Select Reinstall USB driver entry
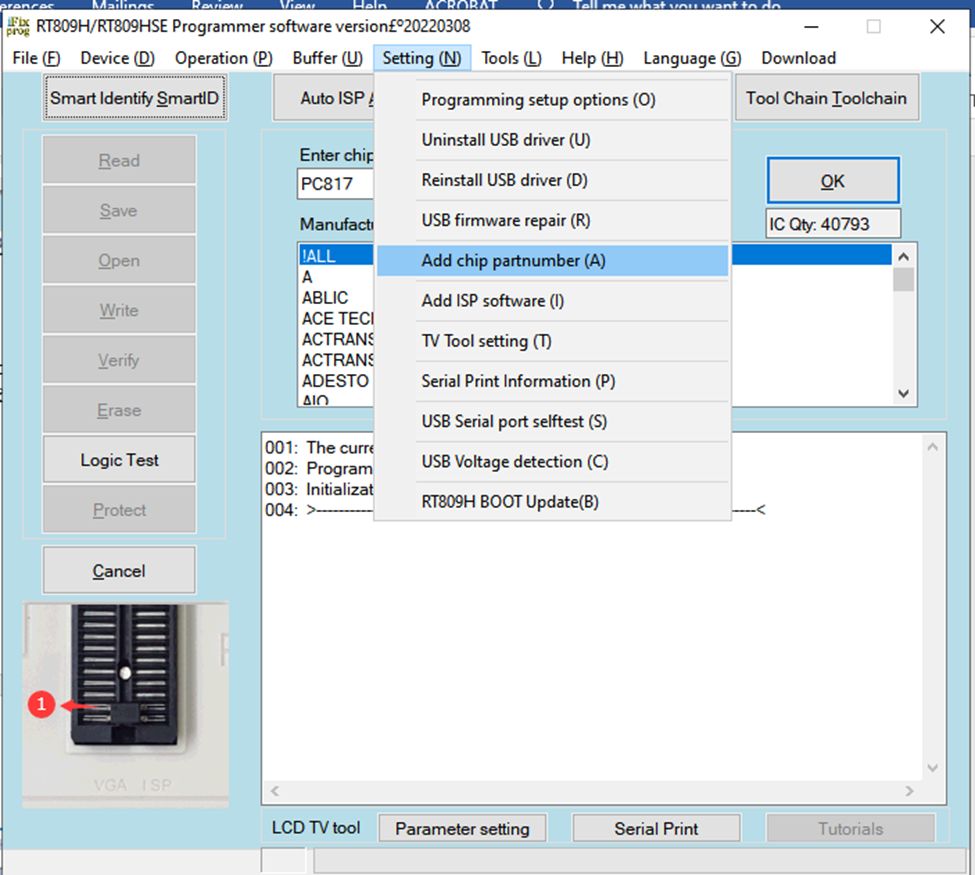 (x=504, y=181)
